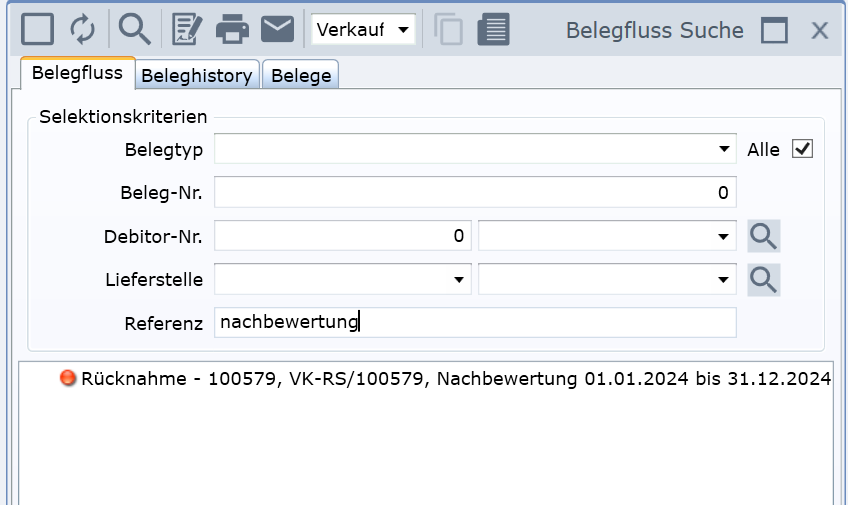Select the Rücknahme 100579 result entry
The width and height of the screenshot is (848, 505).
(x=455, y=379)
